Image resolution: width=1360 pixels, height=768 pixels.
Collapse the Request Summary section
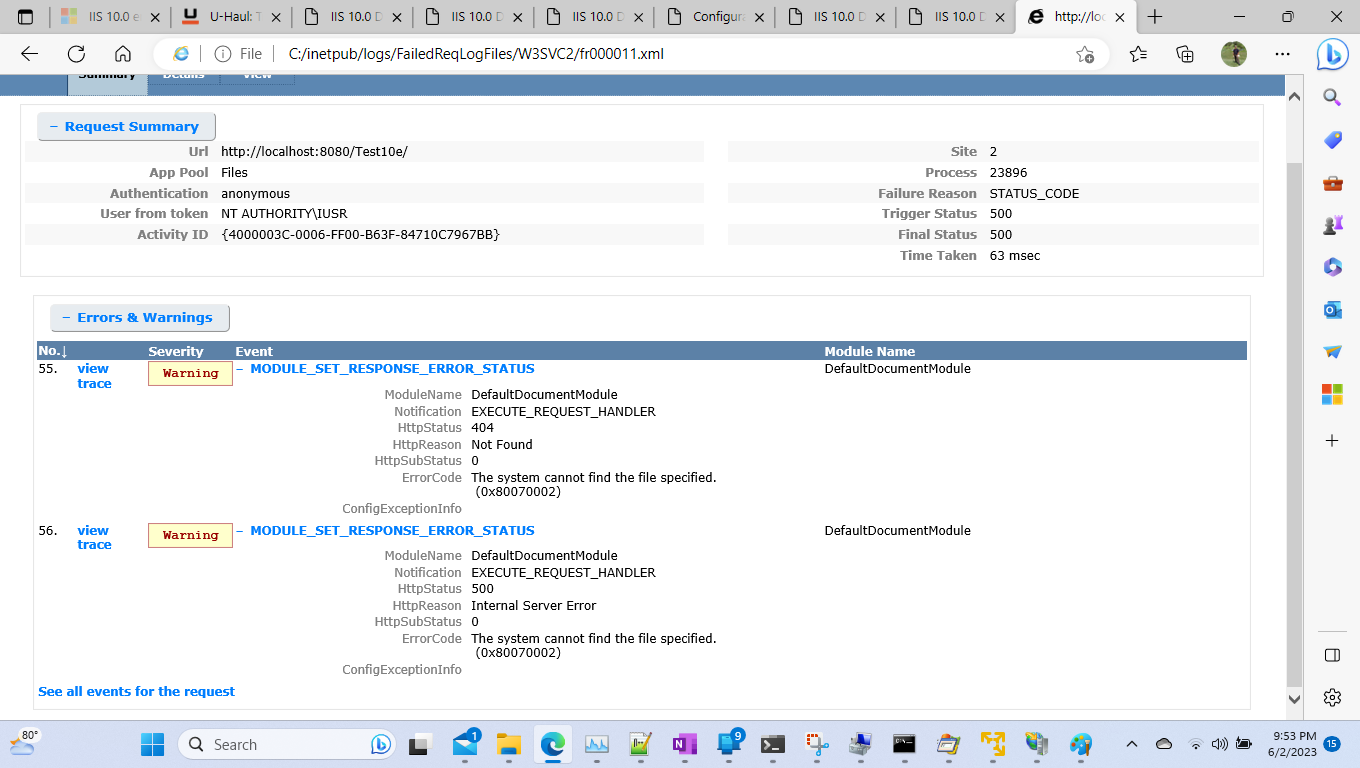126,127
